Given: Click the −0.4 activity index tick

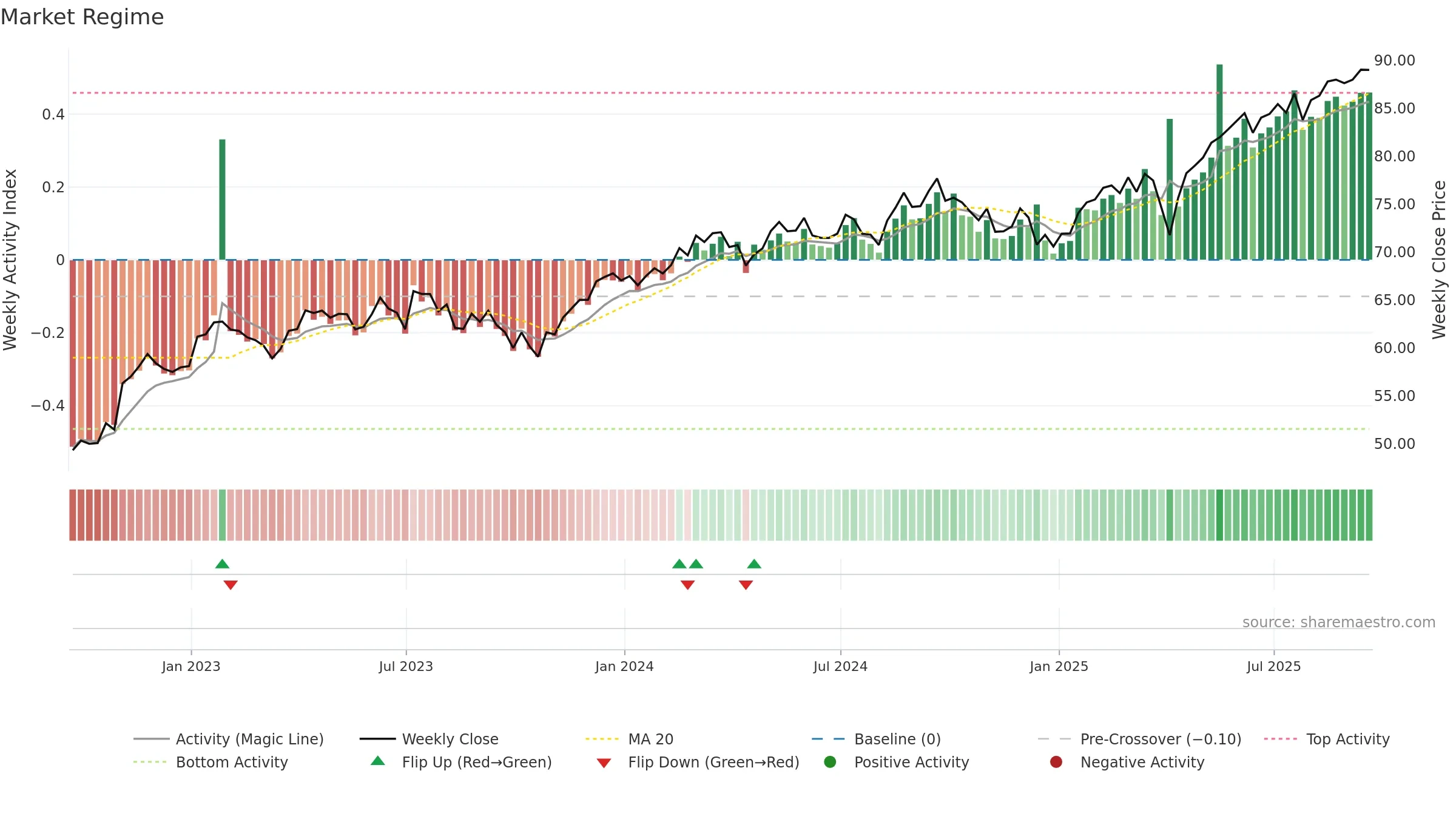Looking at the screenshot, I should click(48, 406).
